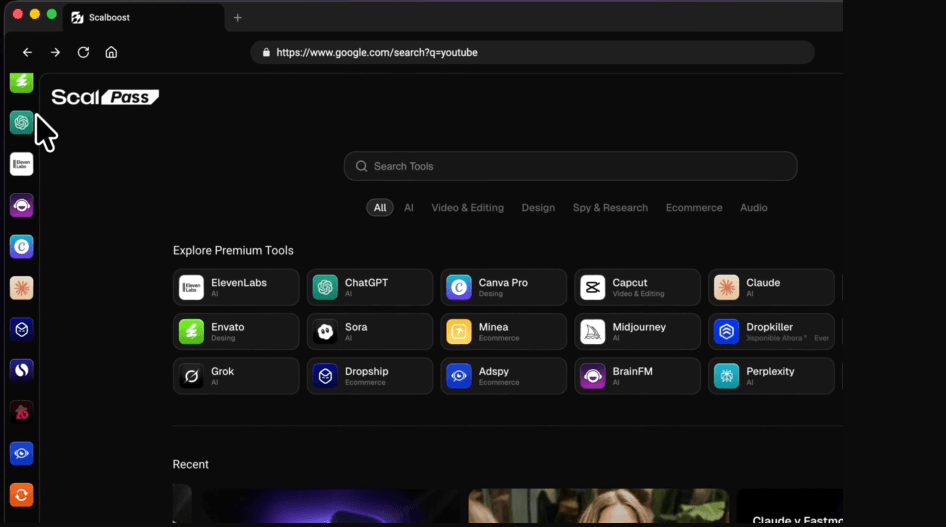Open ChatGPT icon in the sidebar
The image size is (946, 527).
(22, 122)
